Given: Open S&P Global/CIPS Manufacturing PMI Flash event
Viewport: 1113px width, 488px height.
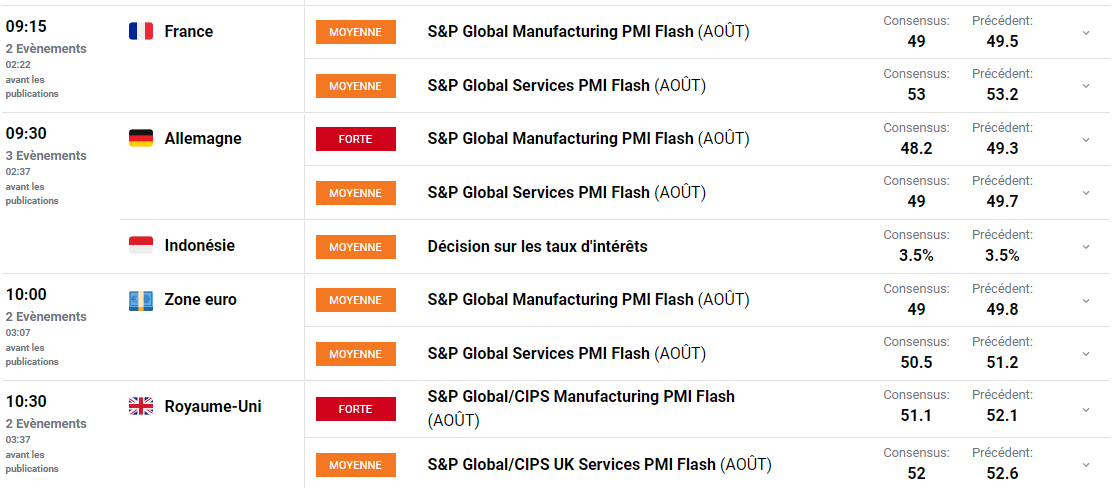Looking at the screenshot, I should tap(580, 397).
